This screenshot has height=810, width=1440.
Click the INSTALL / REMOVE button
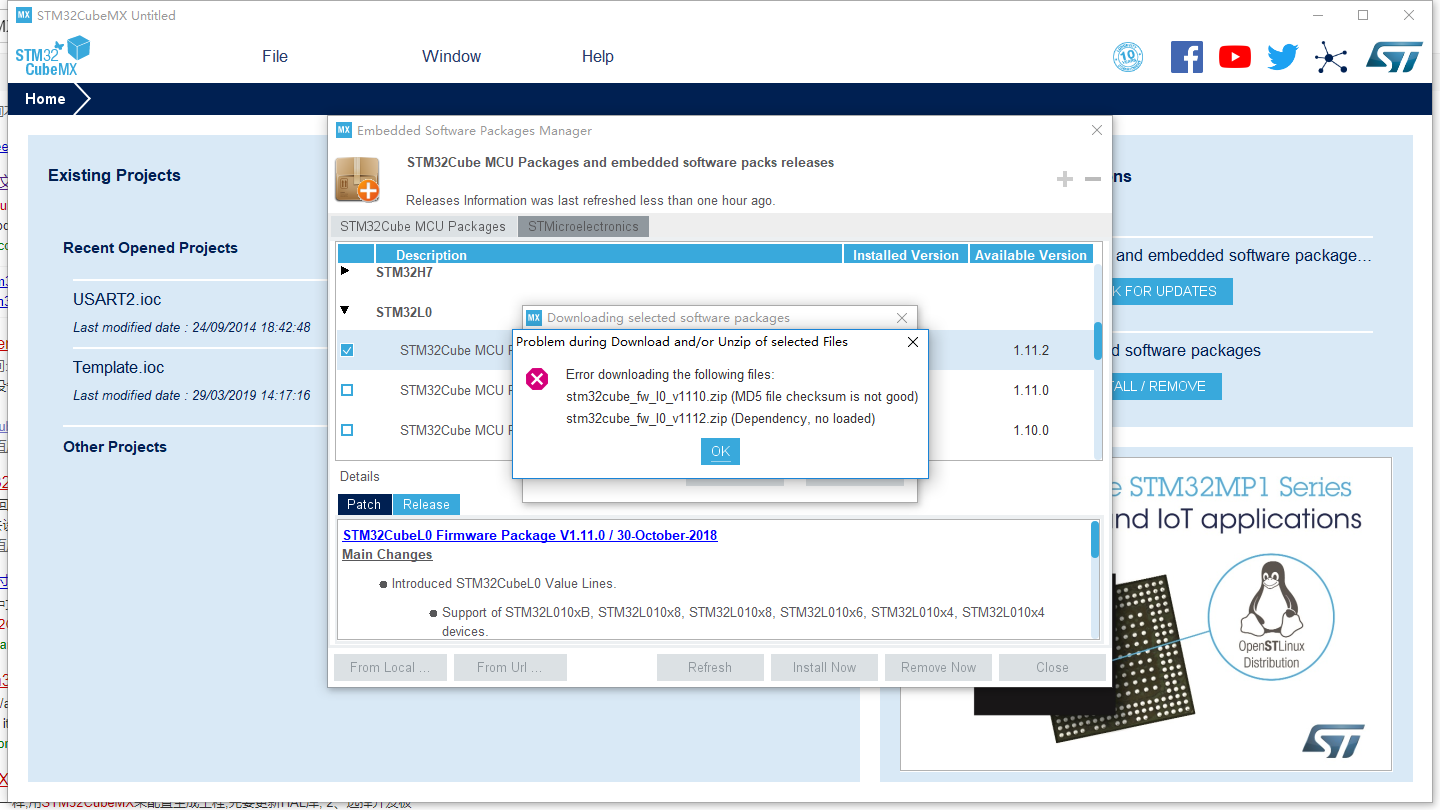[1165, 386]
